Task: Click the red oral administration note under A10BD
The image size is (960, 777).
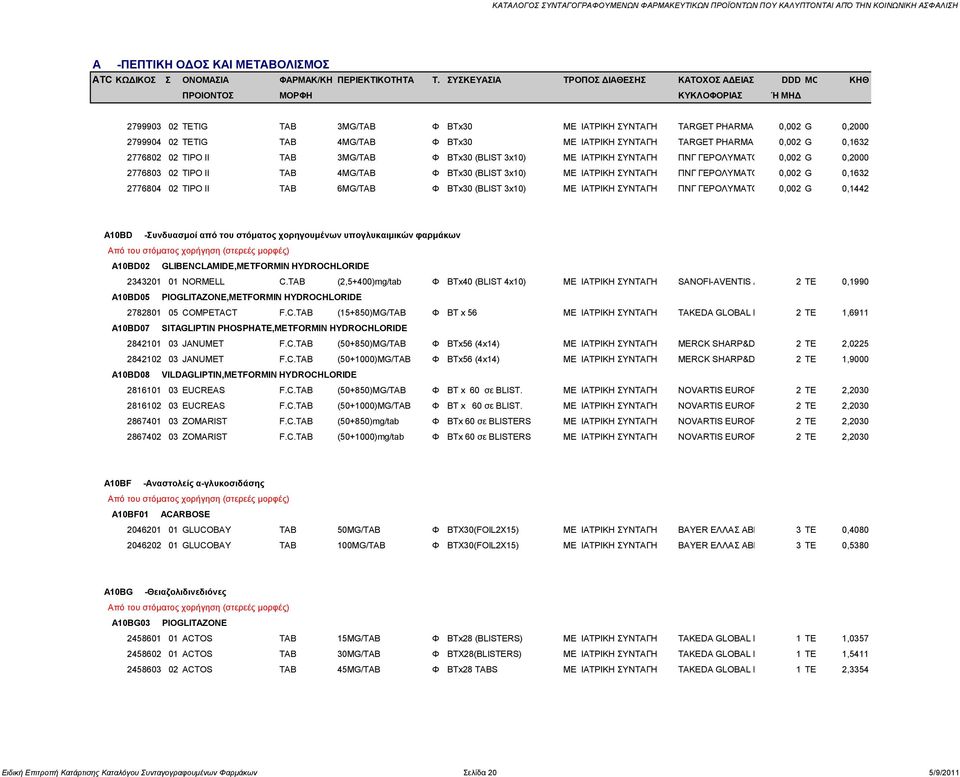Action: coord(198,250)
